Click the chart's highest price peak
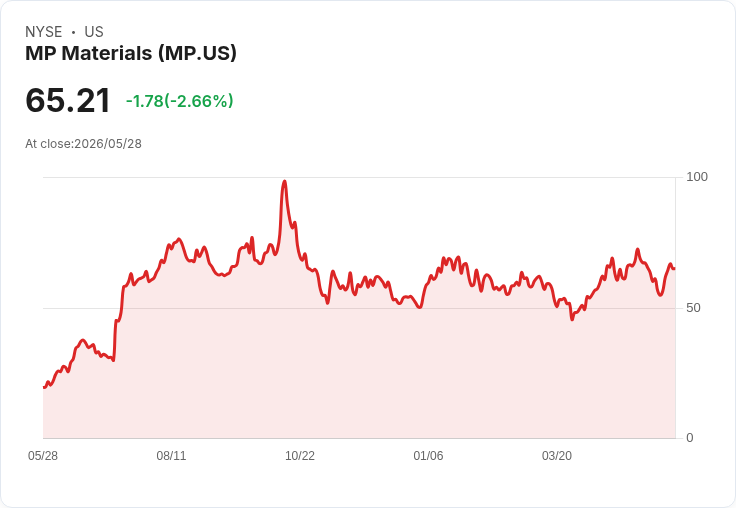The height and width of the screenshot is (508, 736). pos(284,182)
